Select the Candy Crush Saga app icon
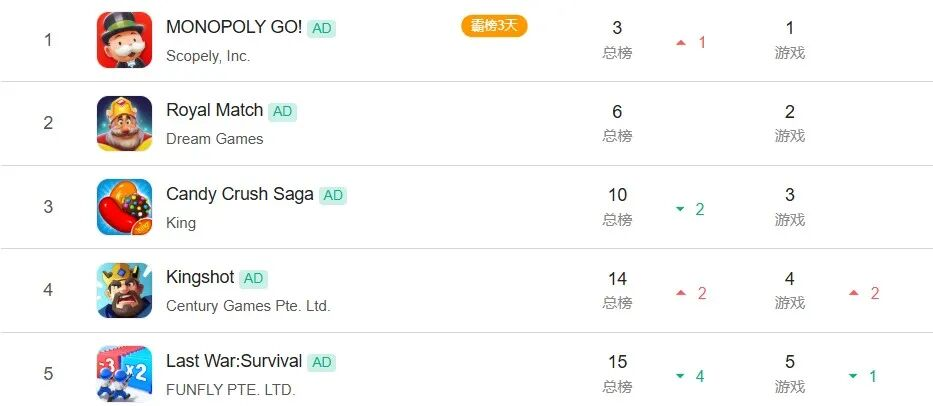933x406 pixels. point(124,207)
